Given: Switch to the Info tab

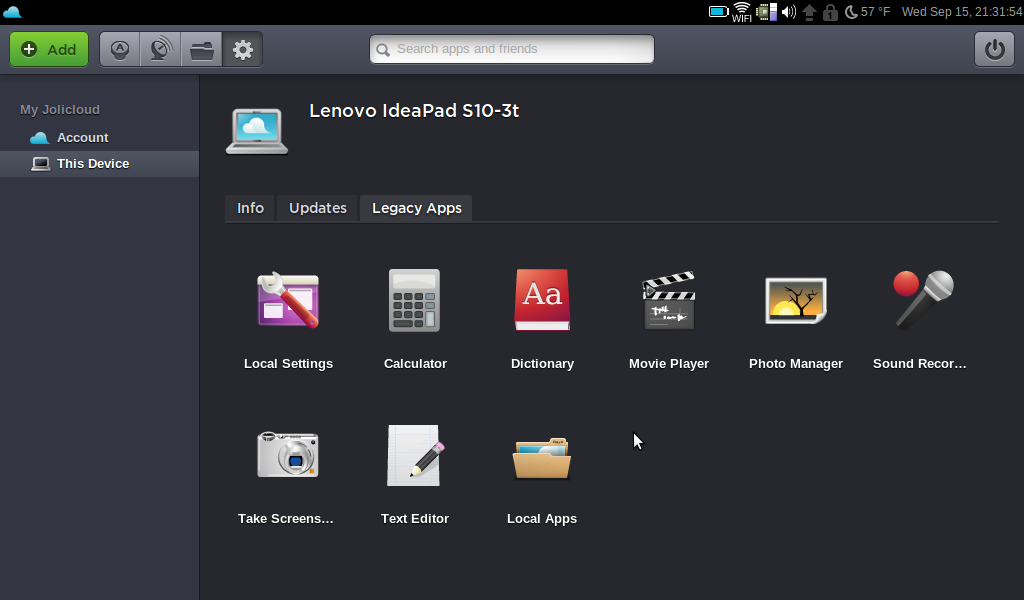Looking at the screenshot, I should tap(250, 208).
